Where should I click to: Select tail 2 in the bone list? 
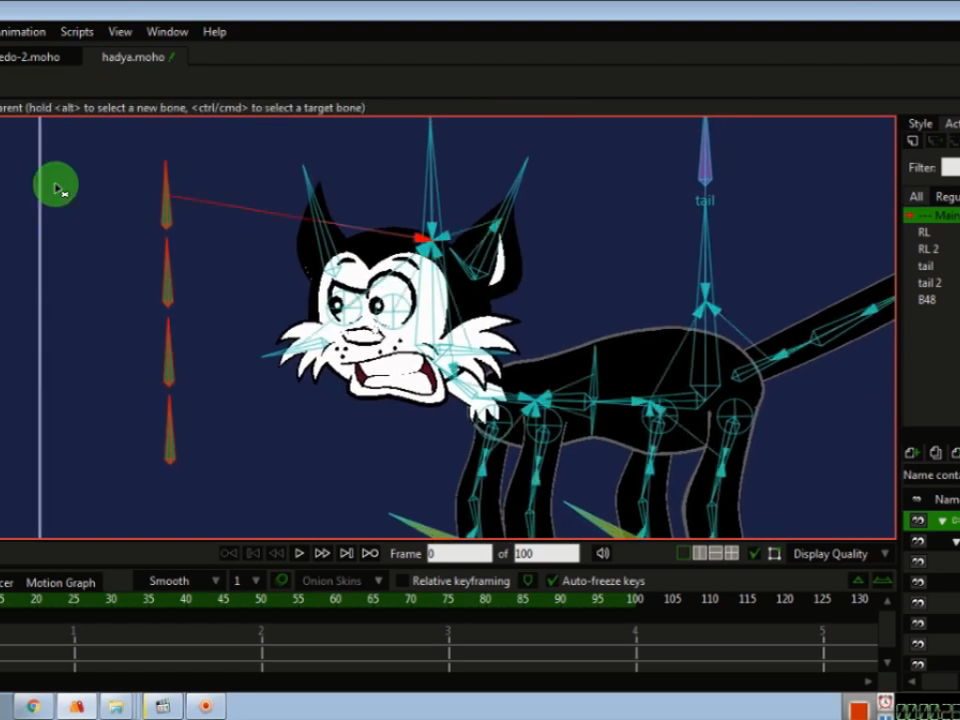click(929, 283)
